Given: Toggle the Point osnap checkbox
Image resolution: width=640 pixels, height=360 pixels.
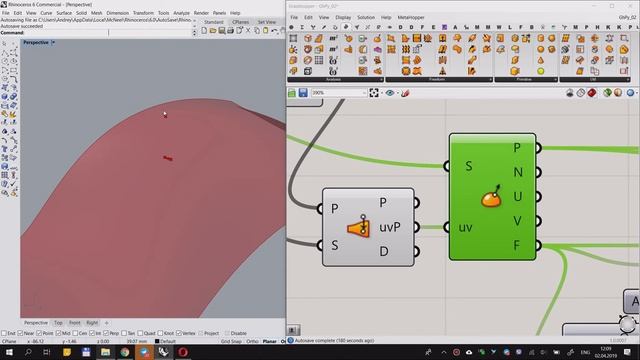Looking at the screenshot, I should (x=39, y=333).
